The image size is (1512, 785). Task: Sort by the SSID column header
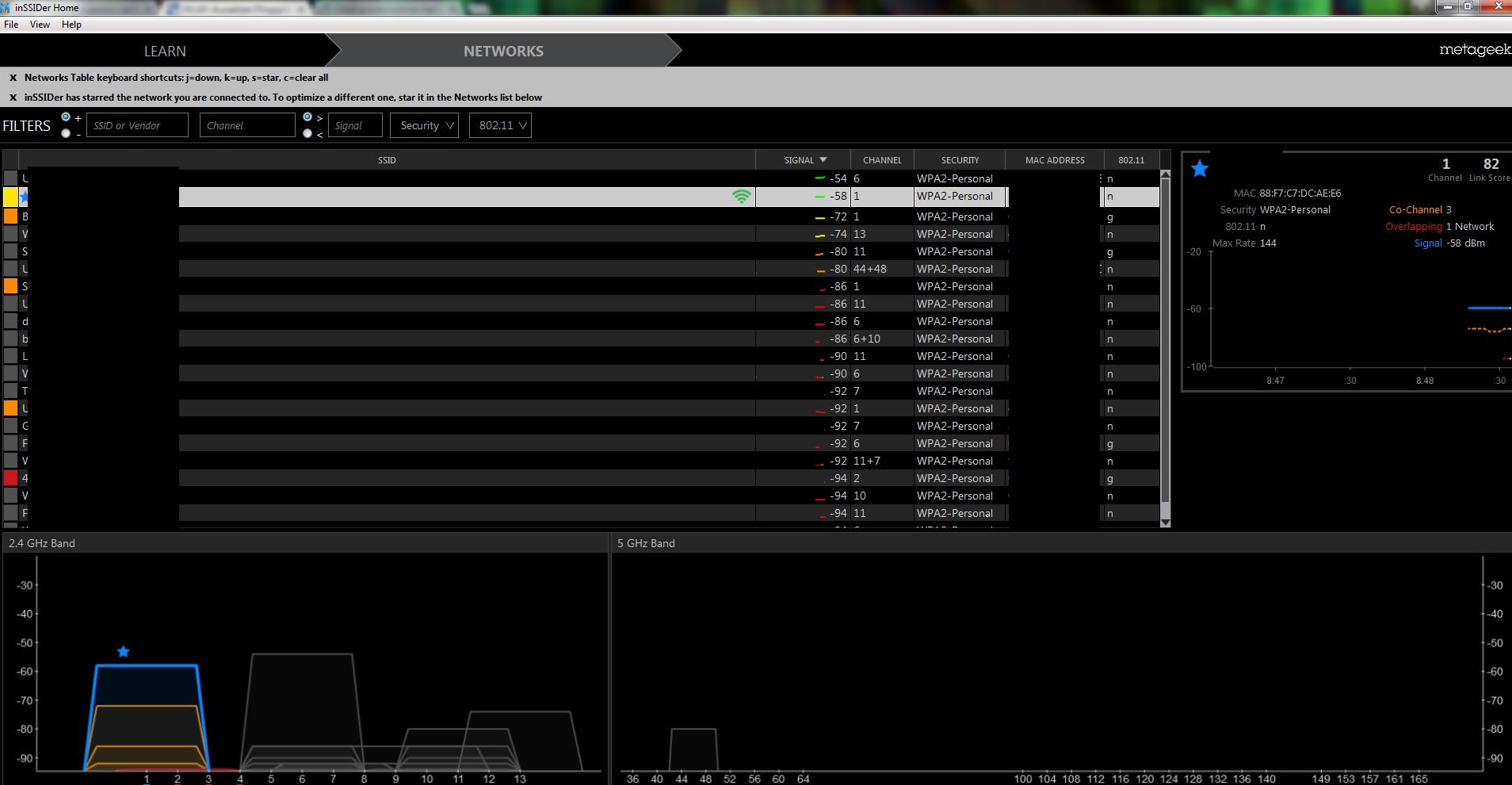pyautogui.click(x=387, y=159)
